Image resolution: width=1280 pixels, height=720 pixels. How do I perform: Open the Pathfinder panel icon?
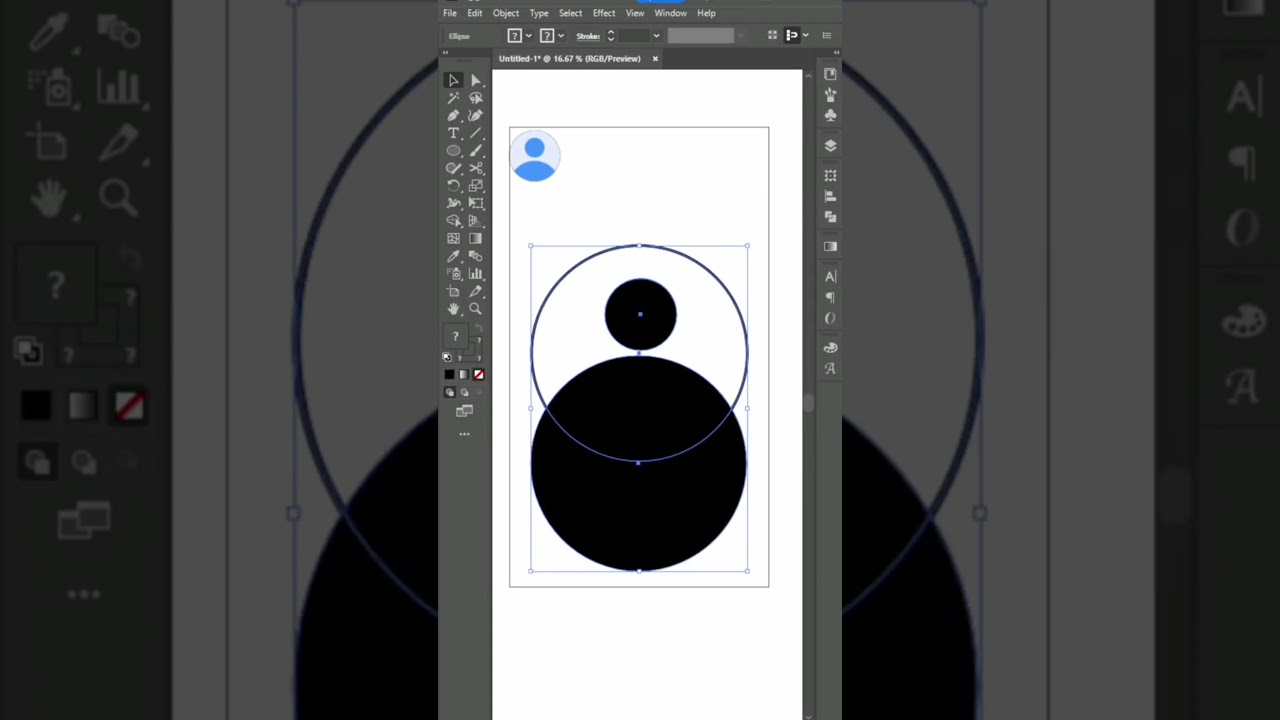tap(830, 217)
